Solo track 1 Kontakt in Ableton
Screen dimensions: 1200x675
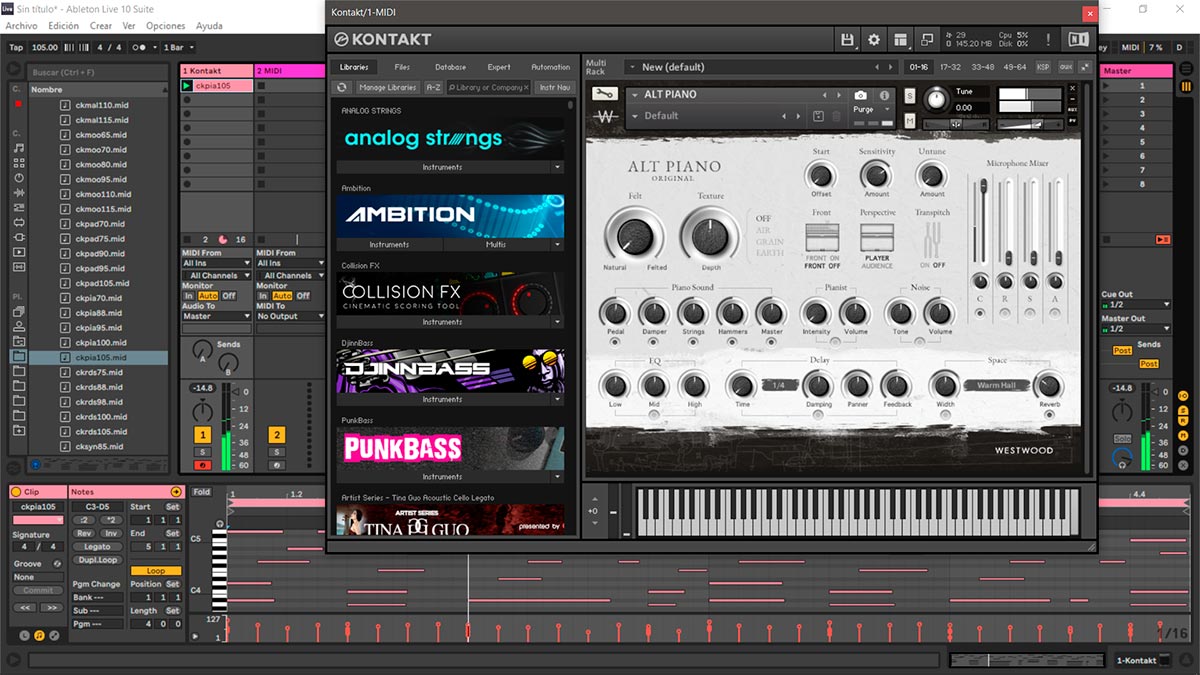(x=202, y=453)
